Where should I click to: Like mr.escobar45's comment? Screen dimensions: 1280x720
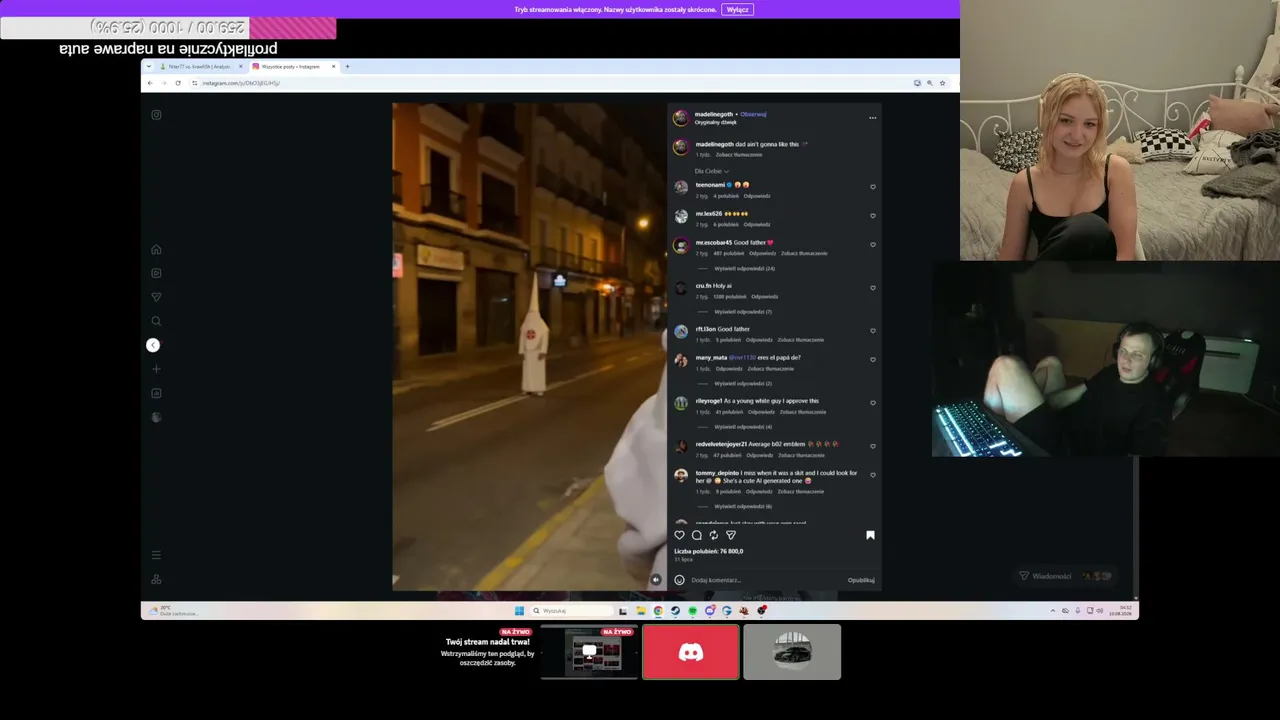[873, 245]
